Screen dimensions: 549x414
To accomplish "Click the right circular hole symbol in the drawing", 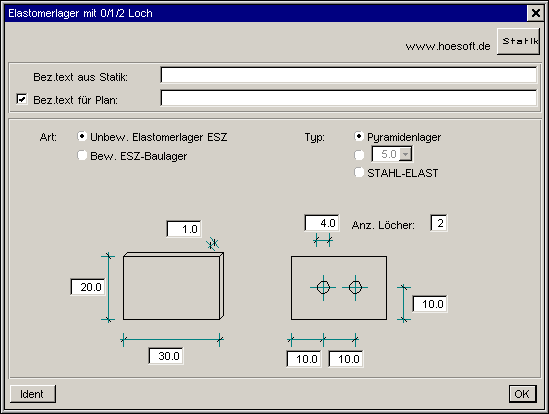I will point(355,288).
